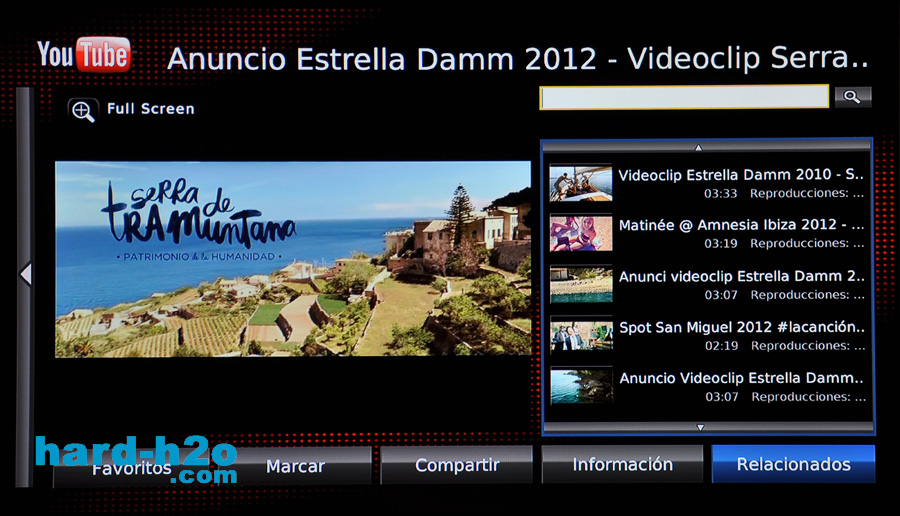900x516 pixels.
Task: Click duration '02:19' in related list
Action: pyautogui.click(x=721, y=346)
